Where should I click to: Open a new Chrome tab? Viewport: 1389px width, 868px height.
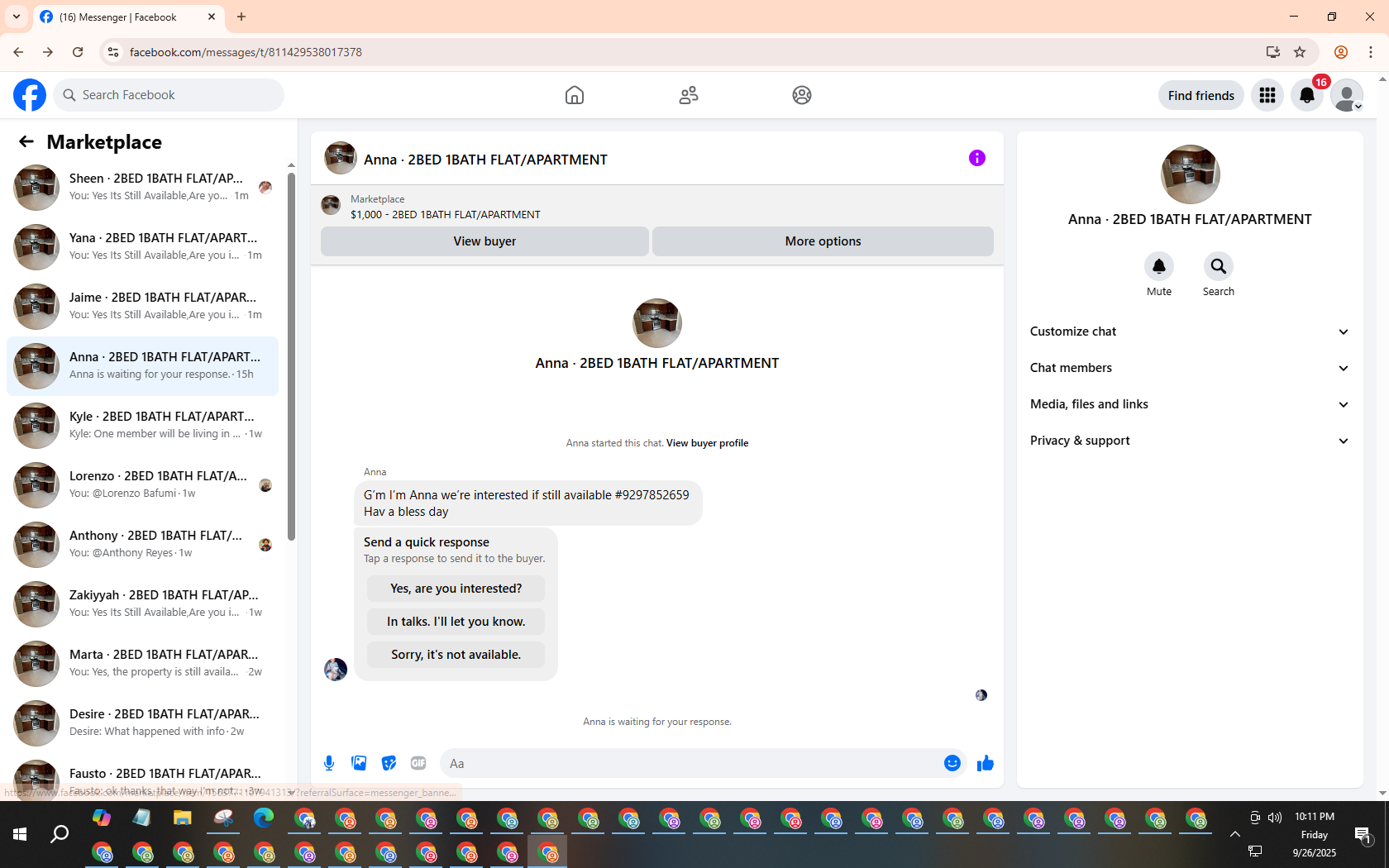click(241, 17)
